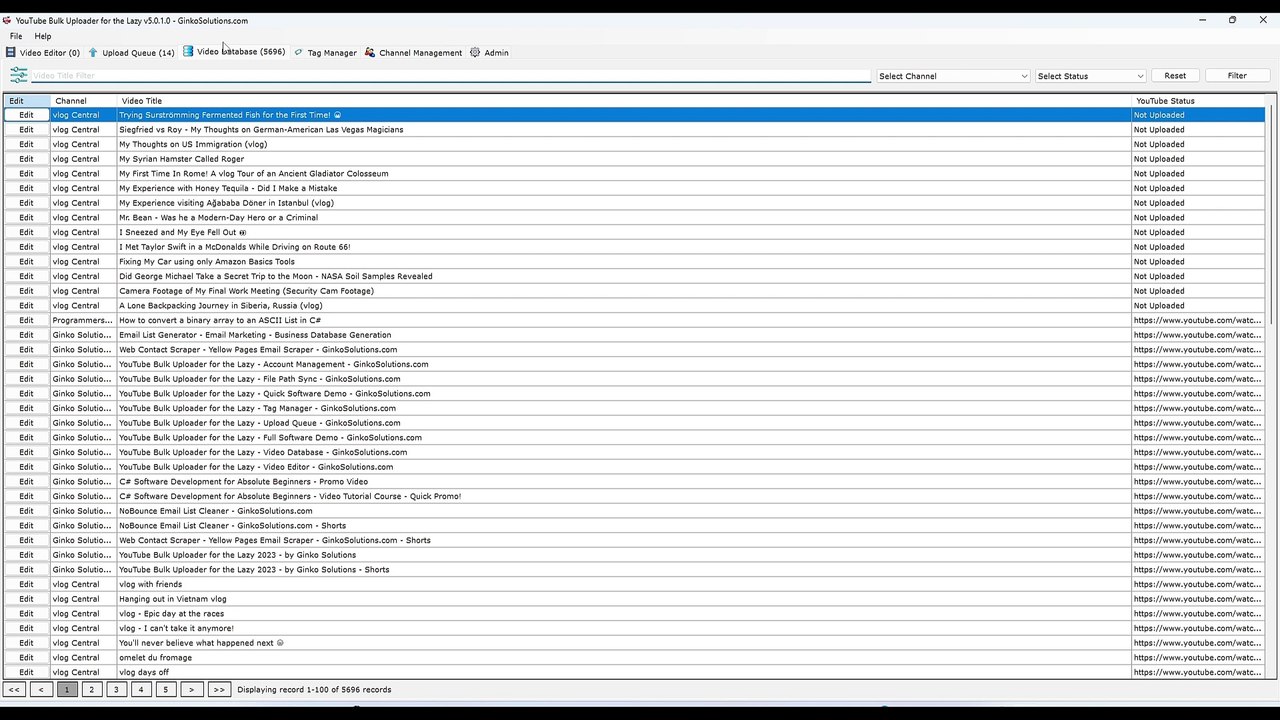The height and width of the screenshot is (720, 1280).
Task: Click the filter settings icon beside the title filter
Action: click(18, 75)
